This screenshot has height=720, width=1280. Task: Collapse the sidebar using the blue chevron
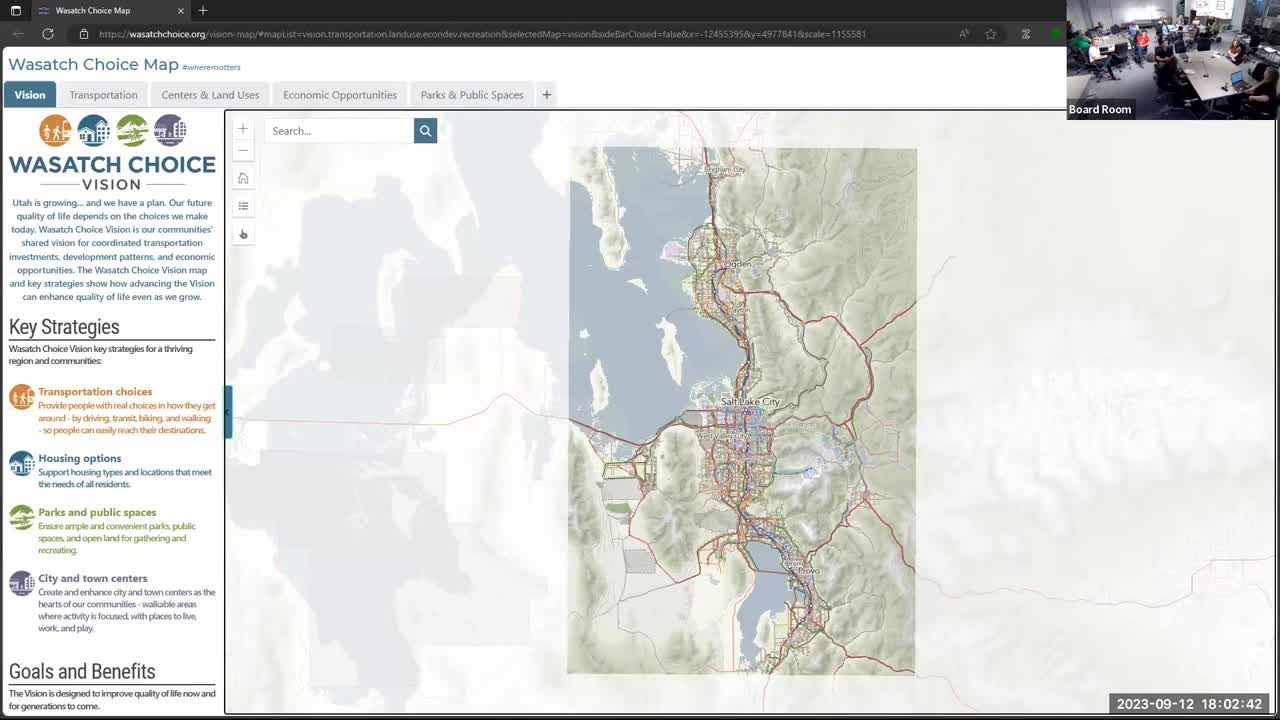pyautogui.click(x=227, y=411)
